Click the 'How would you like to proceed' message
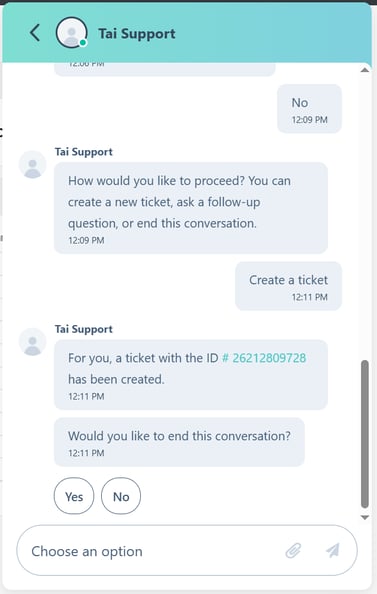The image size is (377, 594). 191,208
